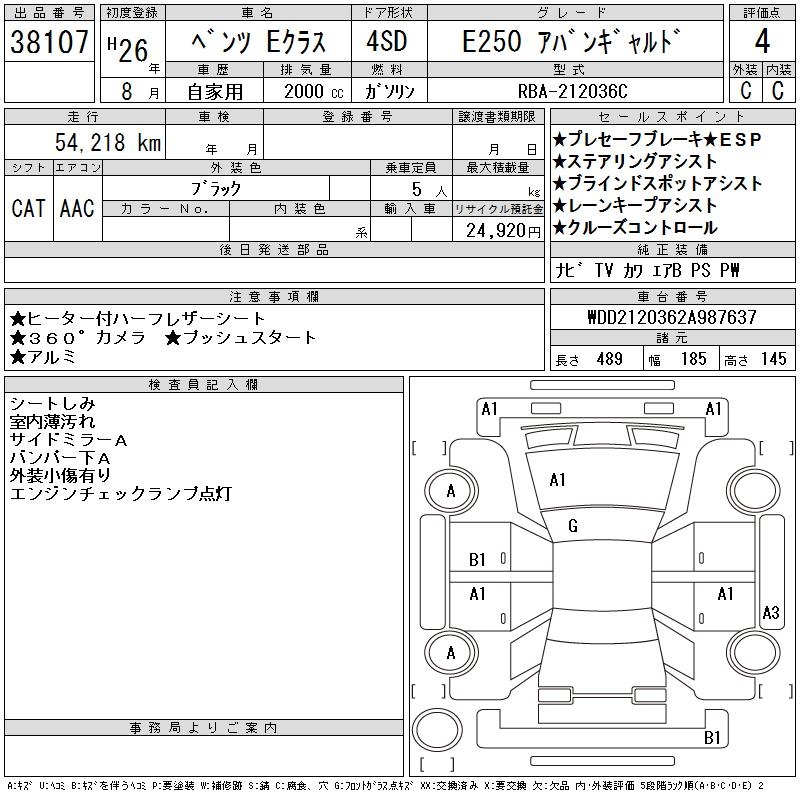Select the shift value "CAT"
The width and height of the screenshot is (800, 800).
(29, 208)
